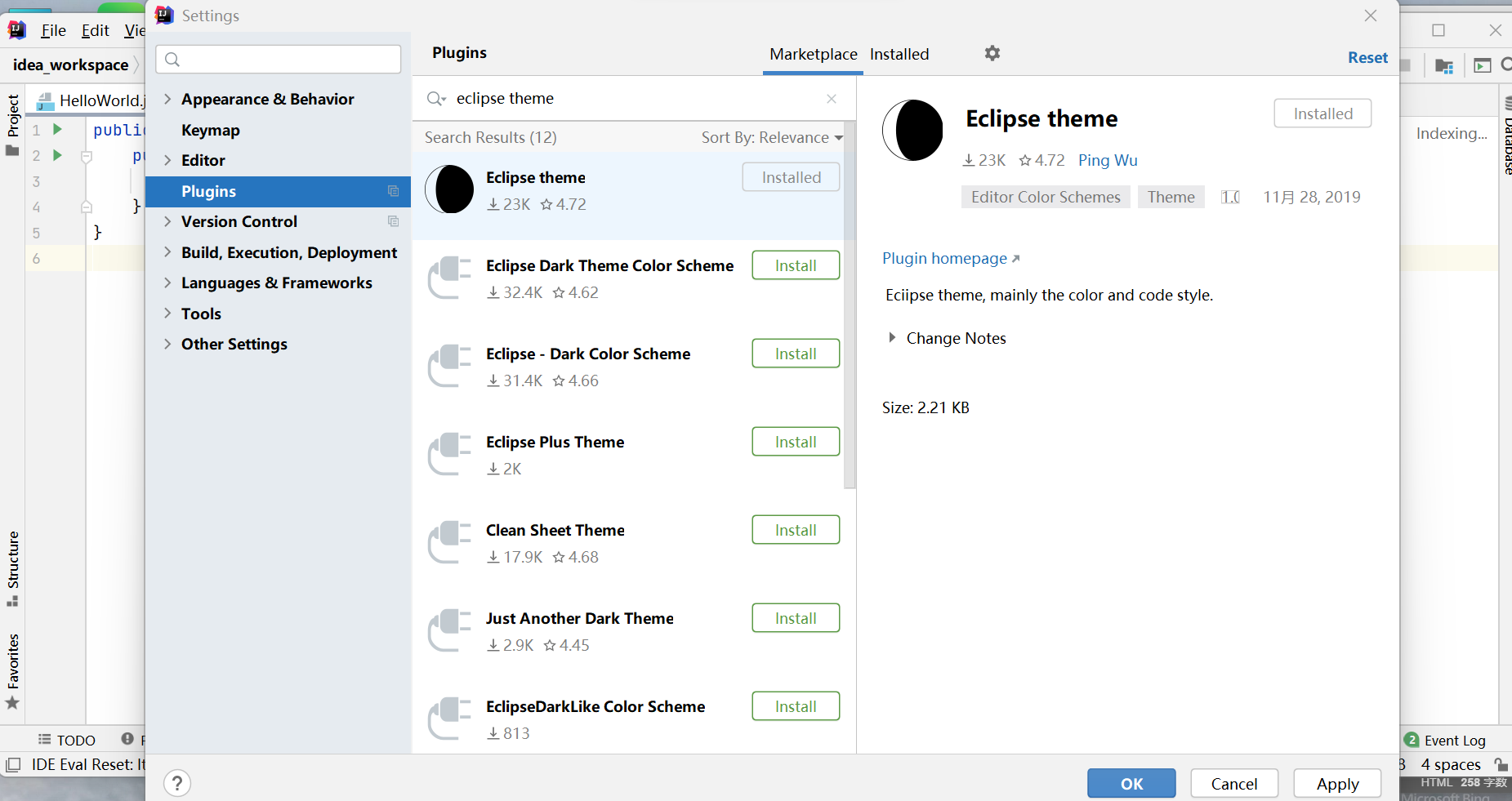Install Eclipse - Dark Color Scheme
The height and width of the screenshot is (801, 1512).
[796, 354]
